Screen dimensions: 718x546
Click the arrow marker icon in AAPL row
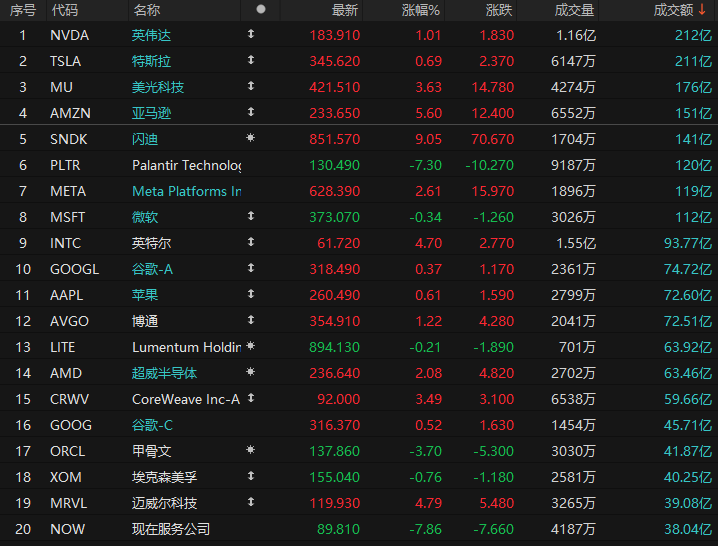point(250,294)
